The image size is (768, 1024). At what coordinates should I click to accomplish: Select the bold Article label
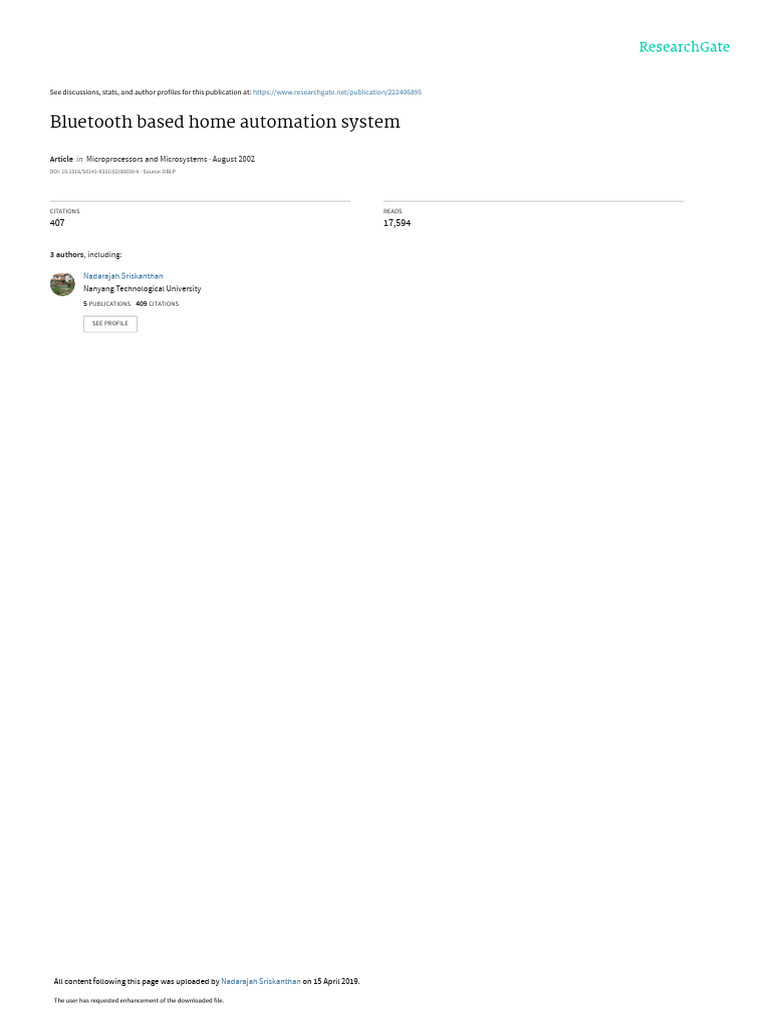(61, 159)
